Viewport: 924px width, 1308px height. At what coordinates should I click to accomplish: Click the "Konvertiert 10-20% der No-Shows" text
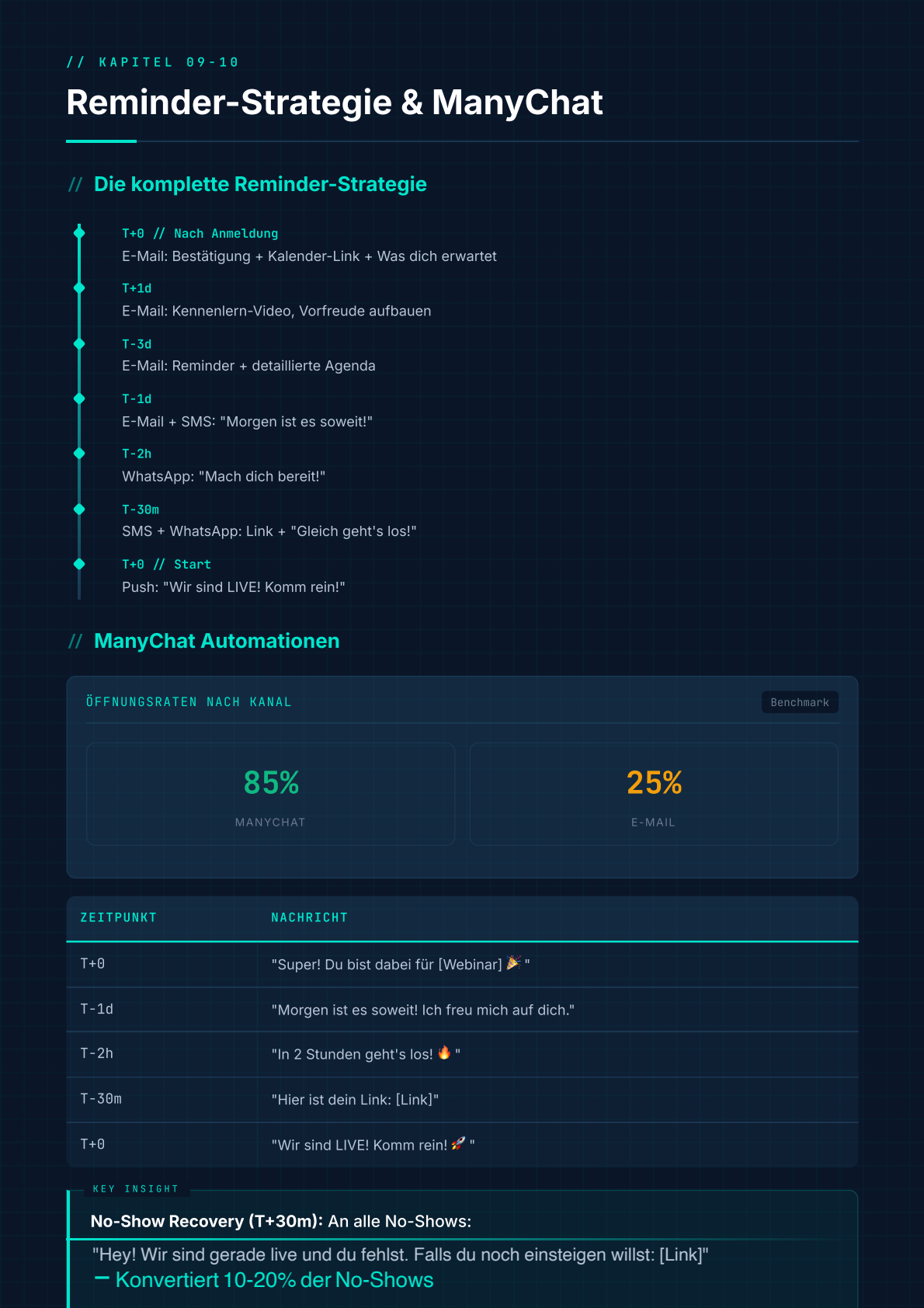(x=274, y=1280)
